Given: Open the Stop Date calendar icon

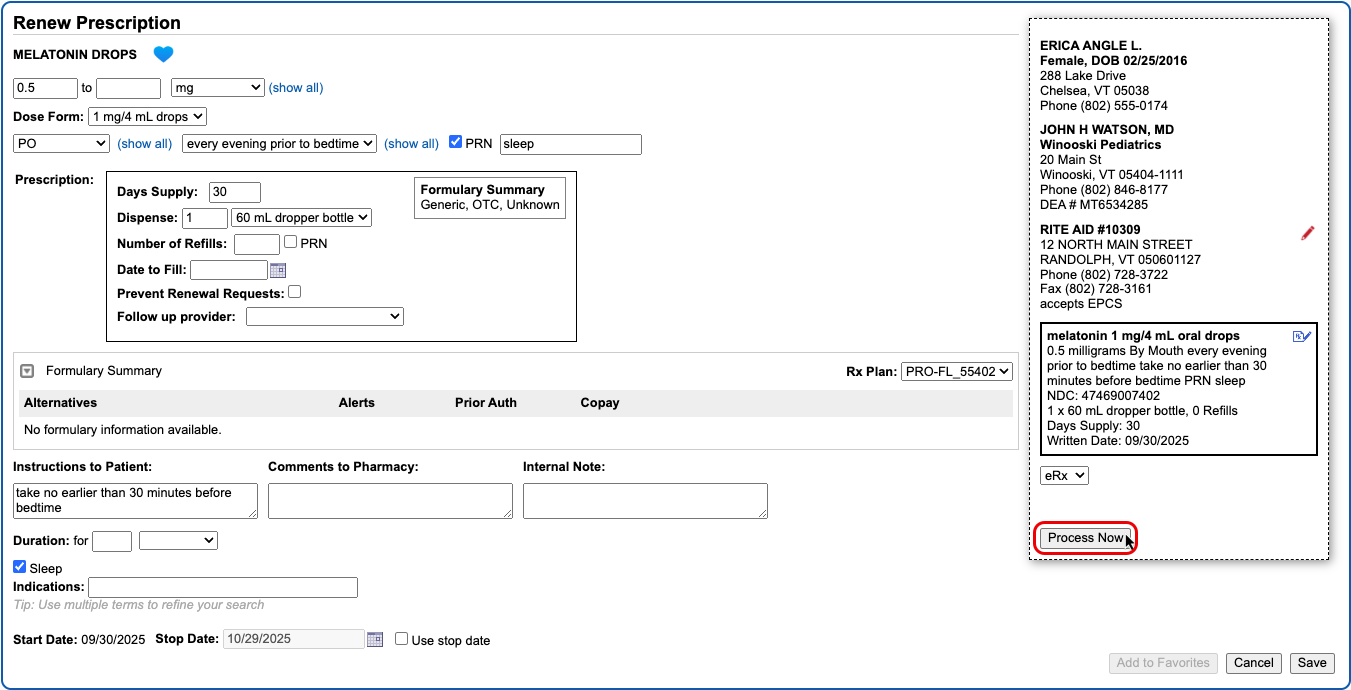Looking at the screenshot, I should point(375,639).
